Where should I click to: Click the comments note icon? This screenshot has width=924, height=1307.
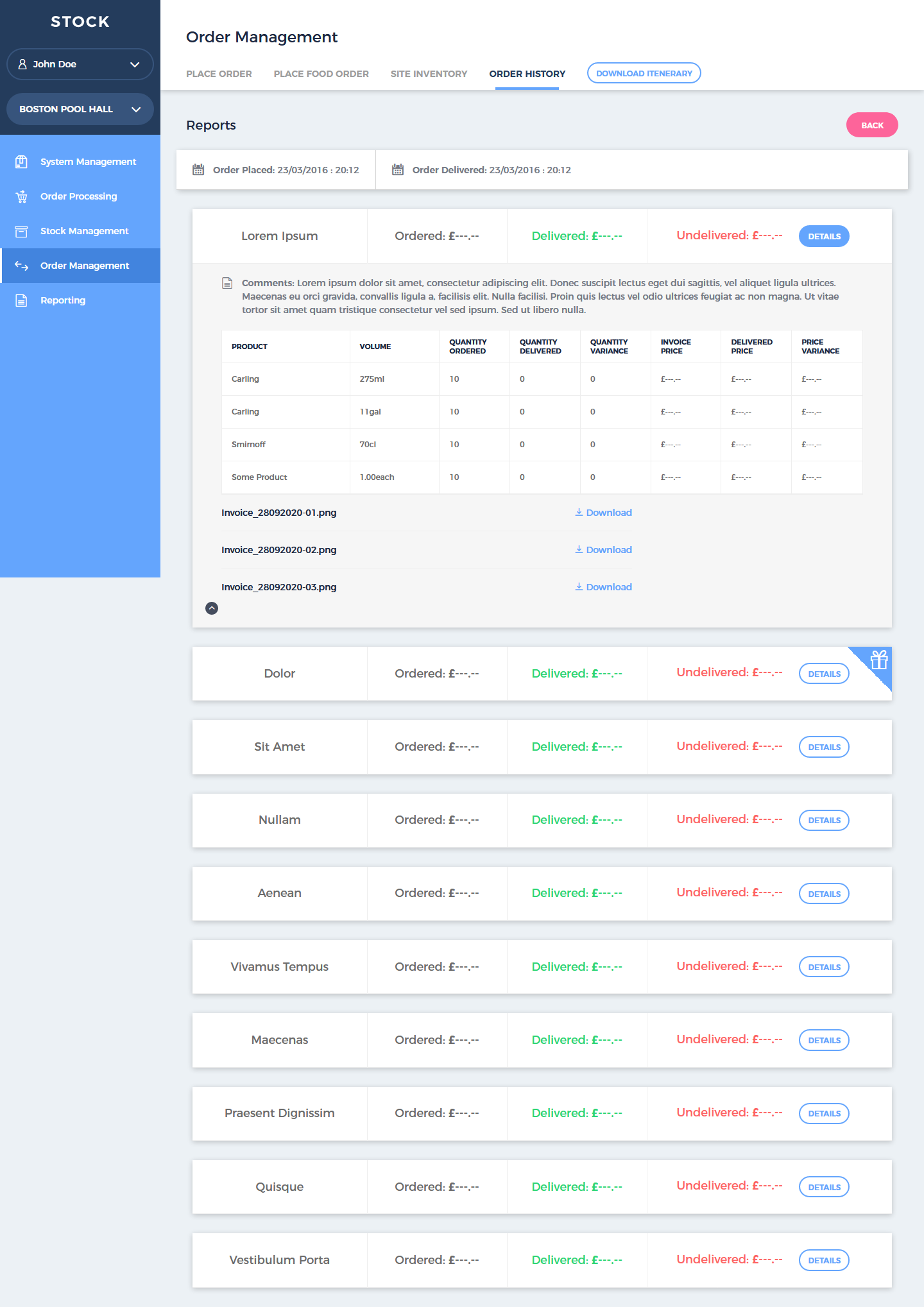click(227, 283)
